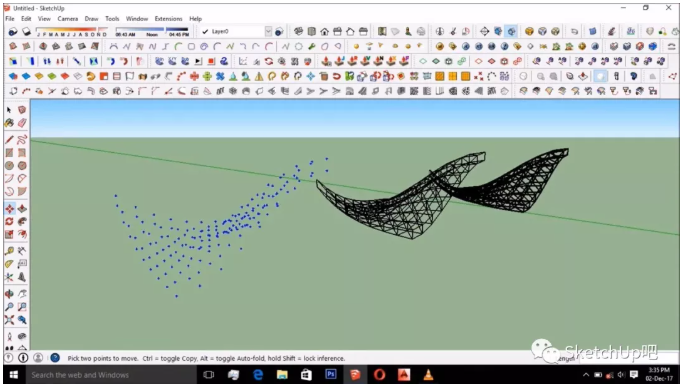
Task: Pick the Rotate tool
Action: (9, 221)
